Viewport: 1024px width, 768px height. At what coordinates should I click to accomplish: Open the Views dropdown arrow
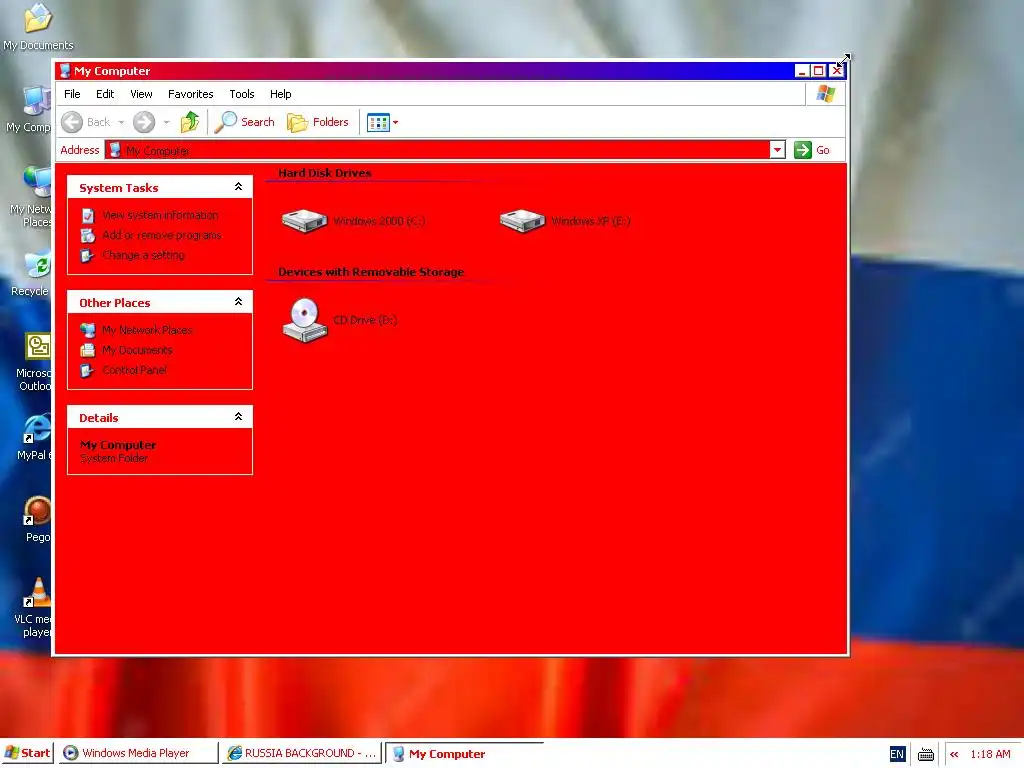coord(395,123)
